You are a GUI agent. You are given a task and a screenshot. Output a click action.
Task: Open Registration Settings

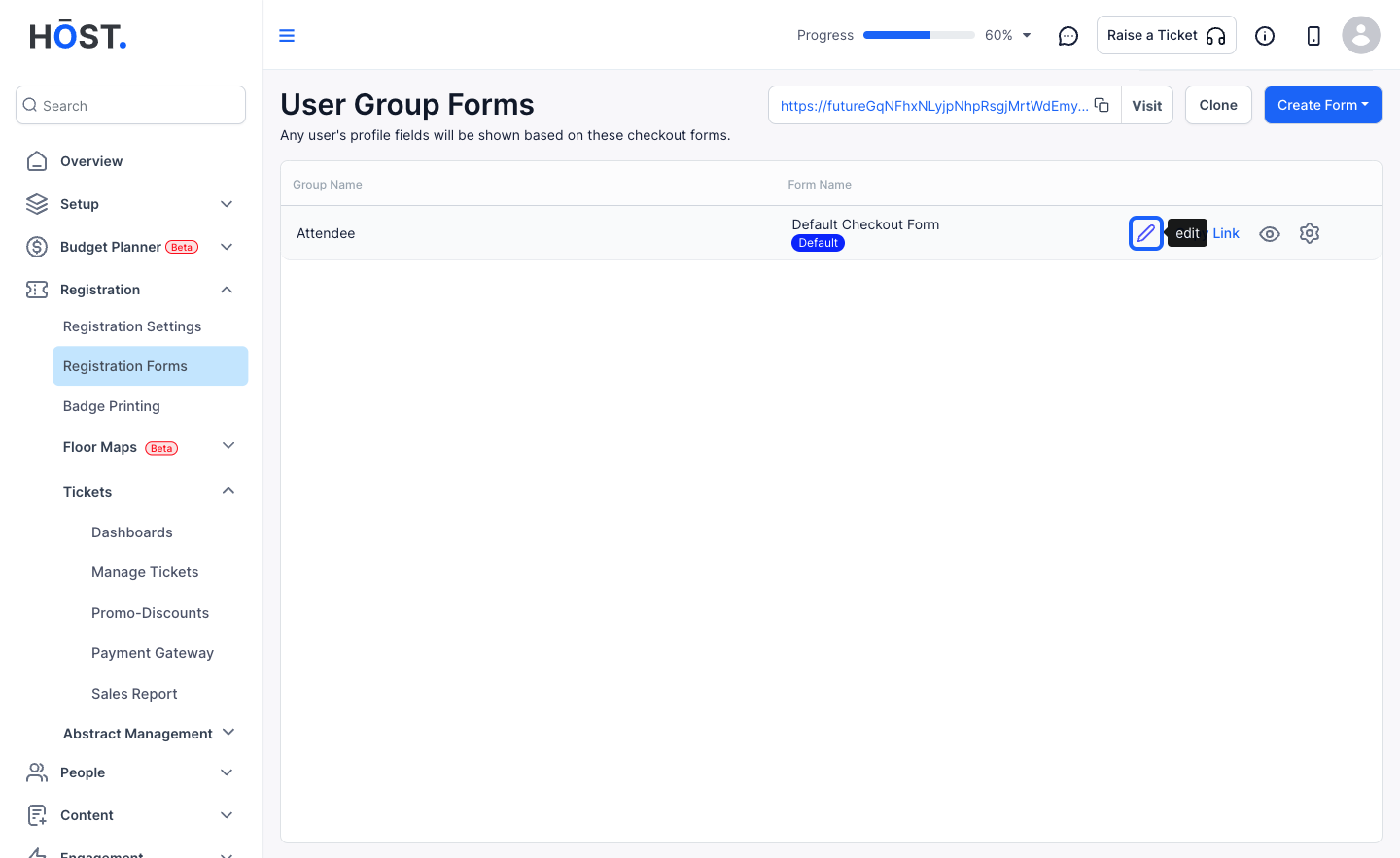point(132,326)
